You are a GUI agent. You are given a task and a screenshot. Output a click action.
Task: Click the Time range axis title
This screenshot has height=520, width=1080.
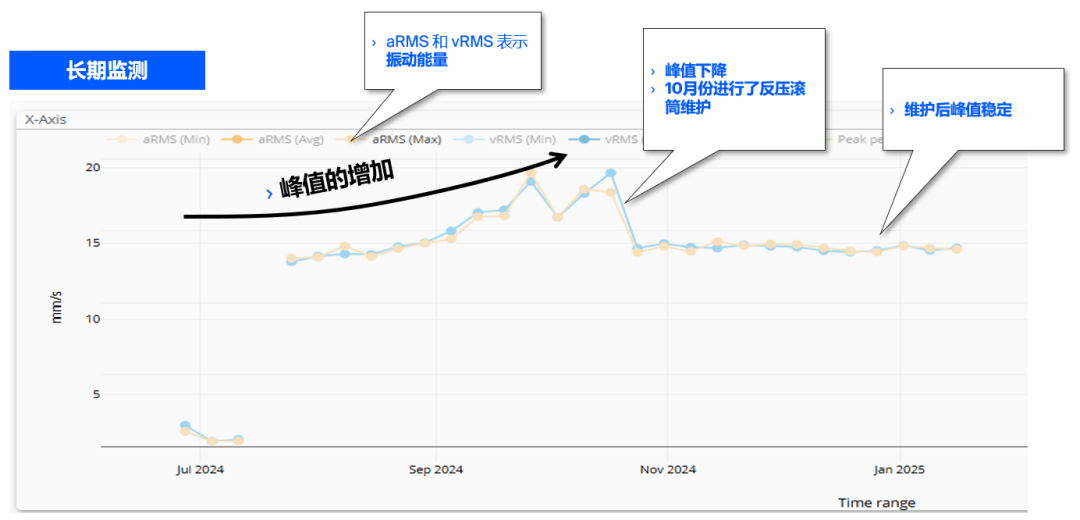876,502
